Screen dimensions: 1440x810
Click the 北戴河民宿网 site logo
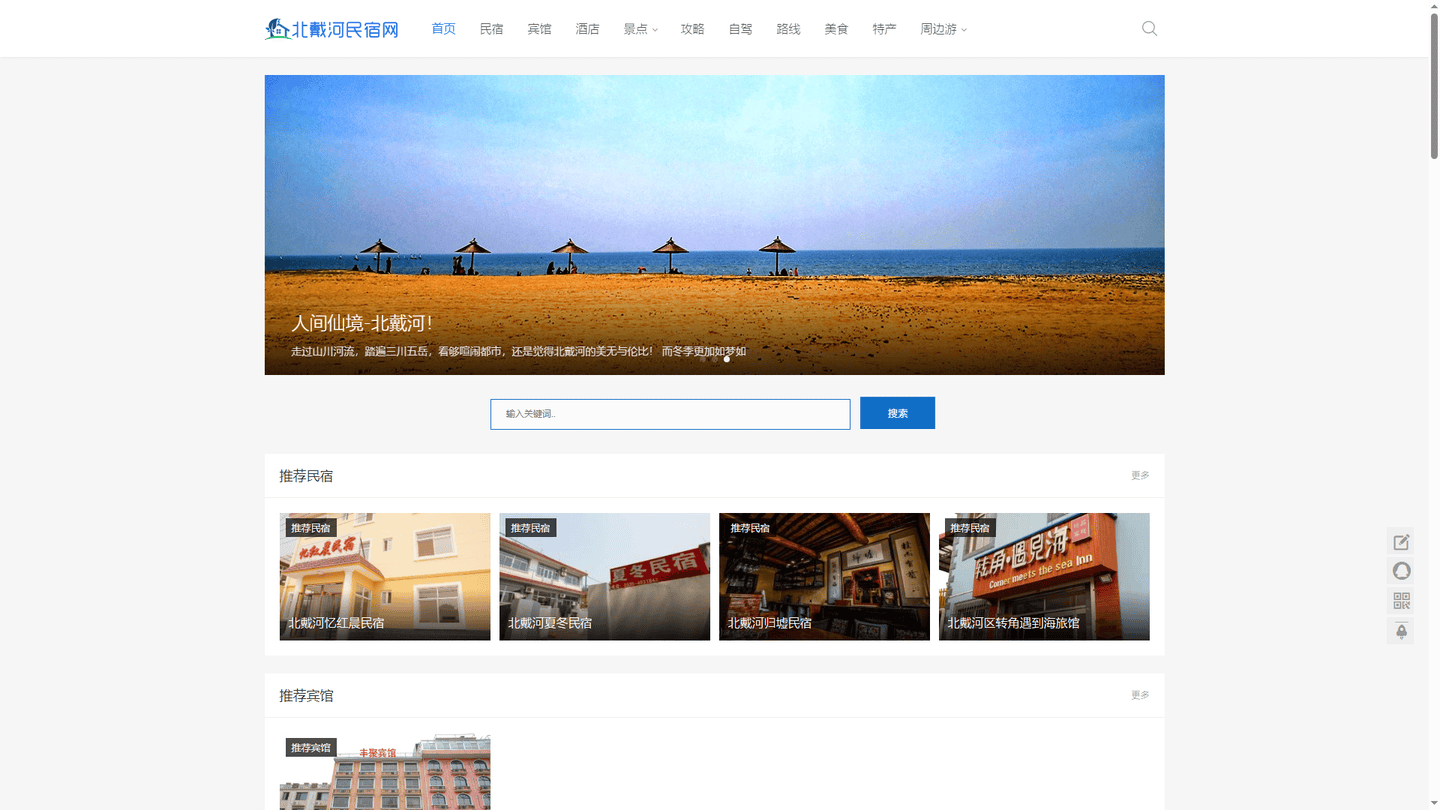coord(332,29)
